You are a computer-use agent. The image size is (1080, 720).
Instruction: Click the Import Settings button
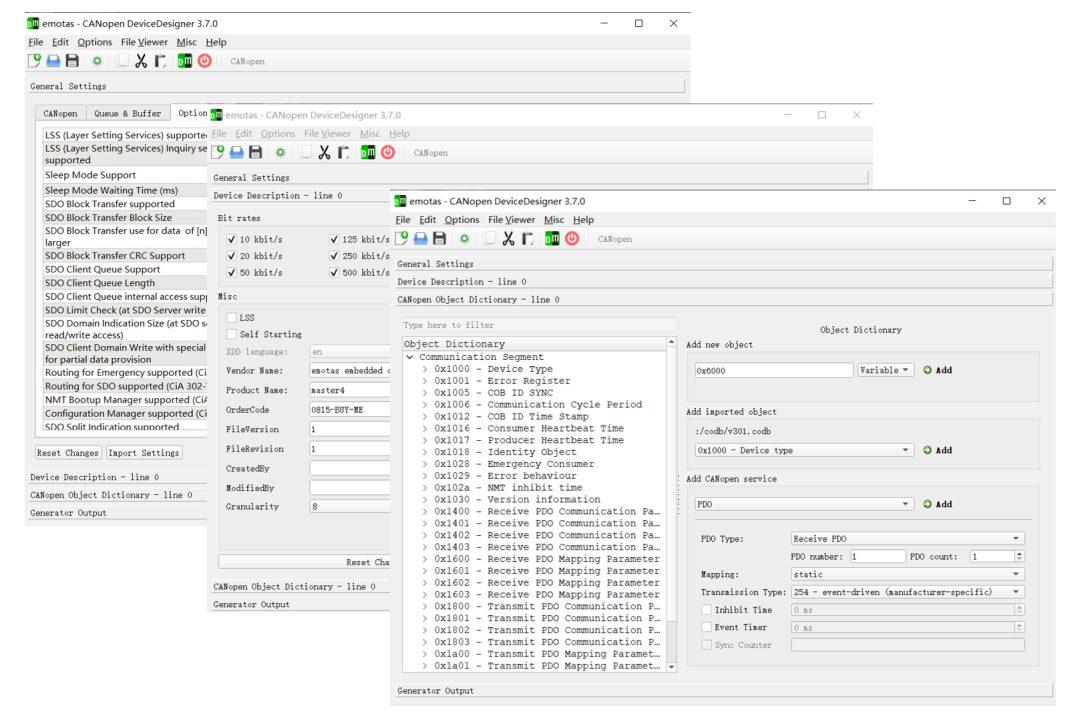pos(145,453)
